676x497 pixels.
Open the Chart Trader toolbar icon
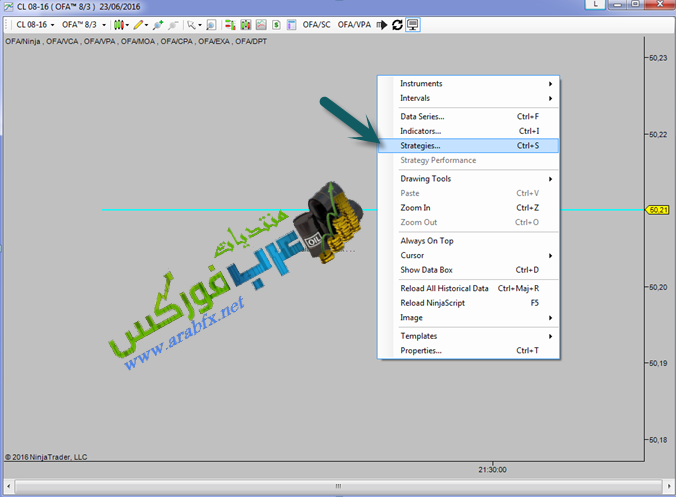230,25
